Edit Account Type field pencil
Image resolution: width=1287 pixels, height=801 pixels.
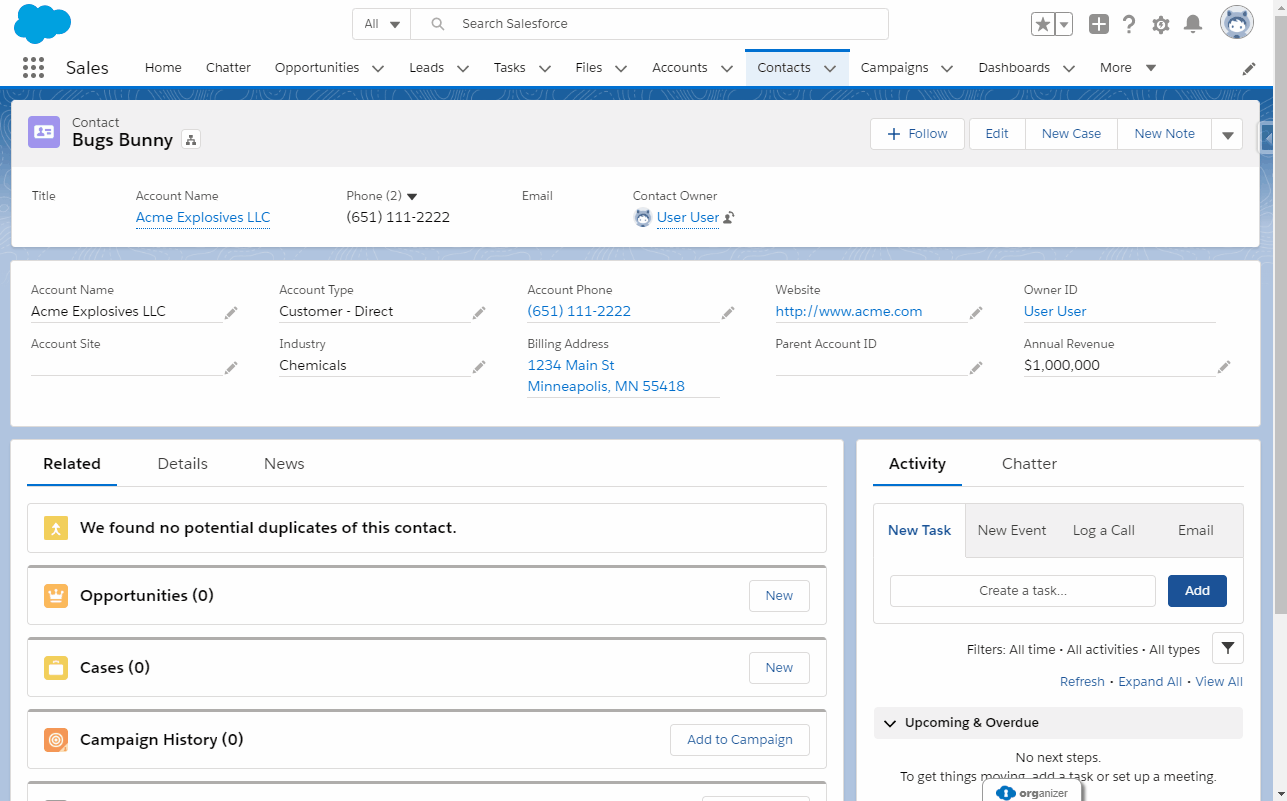(x=479, y=312)
